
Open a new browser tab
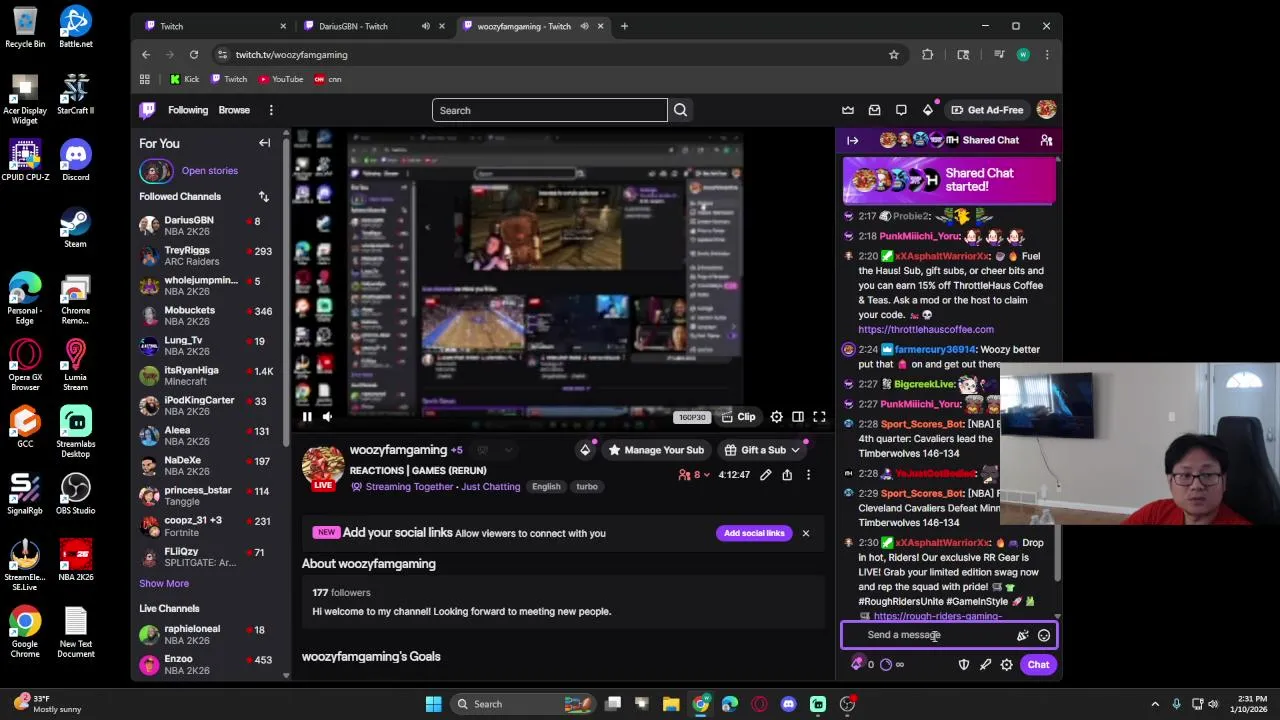624,26
